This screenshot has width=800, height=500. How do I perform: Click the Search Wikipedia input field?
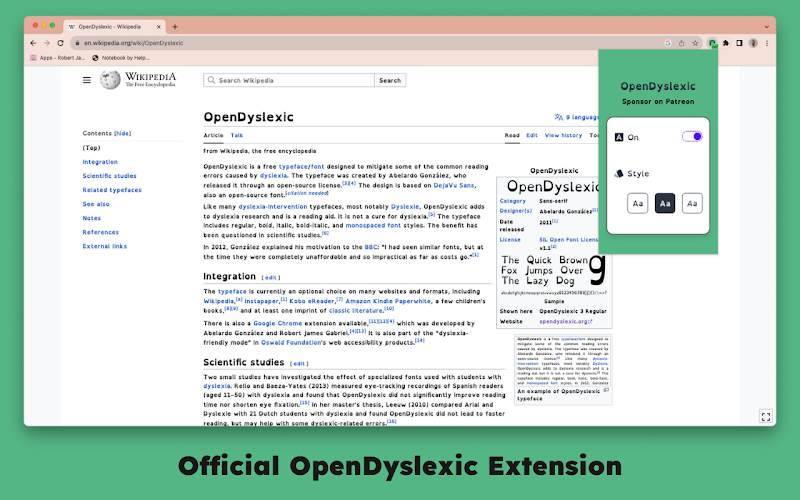(289, 80)
